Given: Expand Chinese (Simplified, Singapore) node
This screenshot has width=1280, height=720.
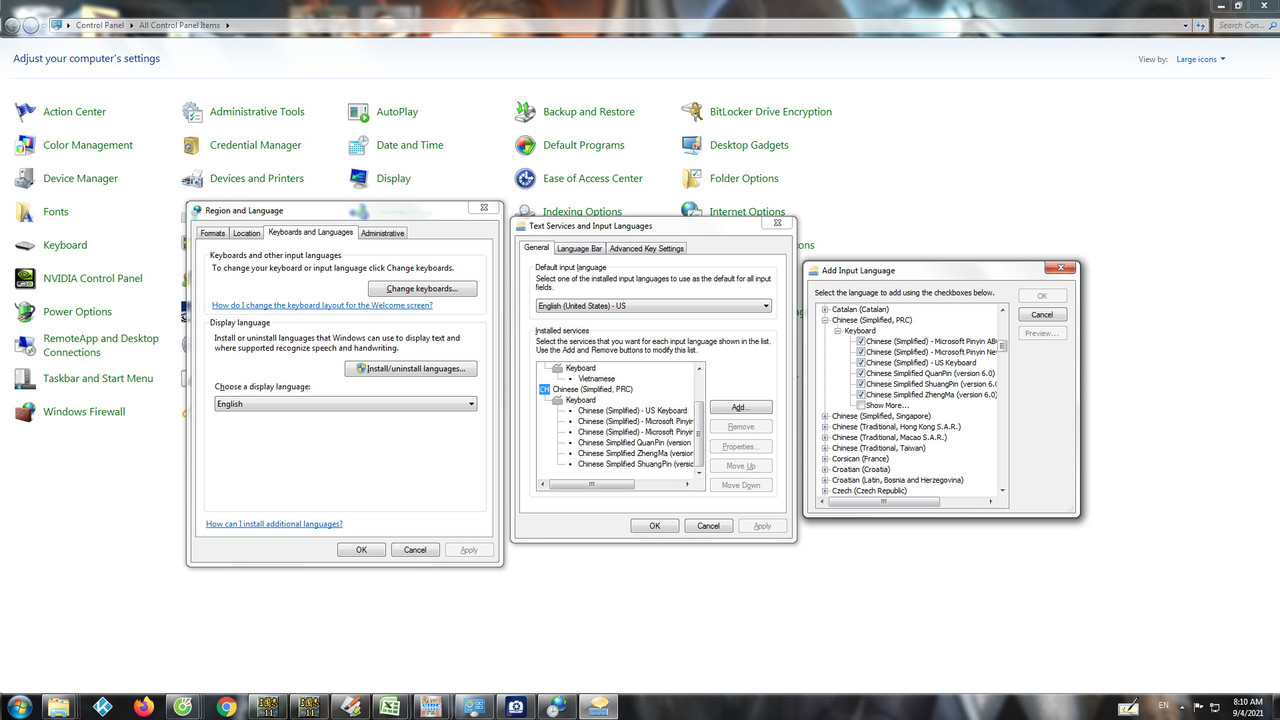Looking at the screenshot, I should click(825, 416).
